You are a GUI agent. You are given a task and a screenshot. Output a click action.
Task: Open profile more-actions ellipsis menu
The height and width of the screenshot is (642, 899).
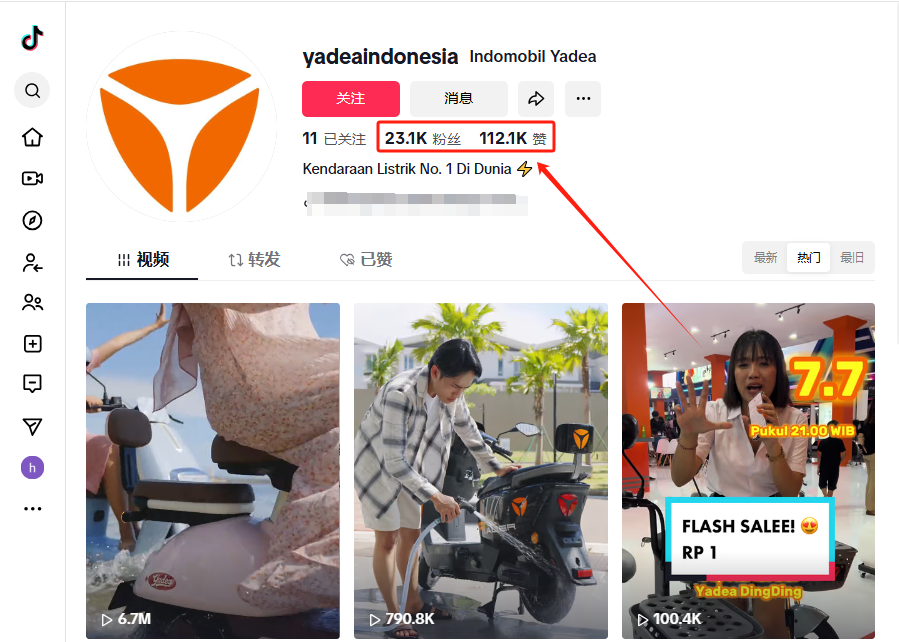coord(583,99)
